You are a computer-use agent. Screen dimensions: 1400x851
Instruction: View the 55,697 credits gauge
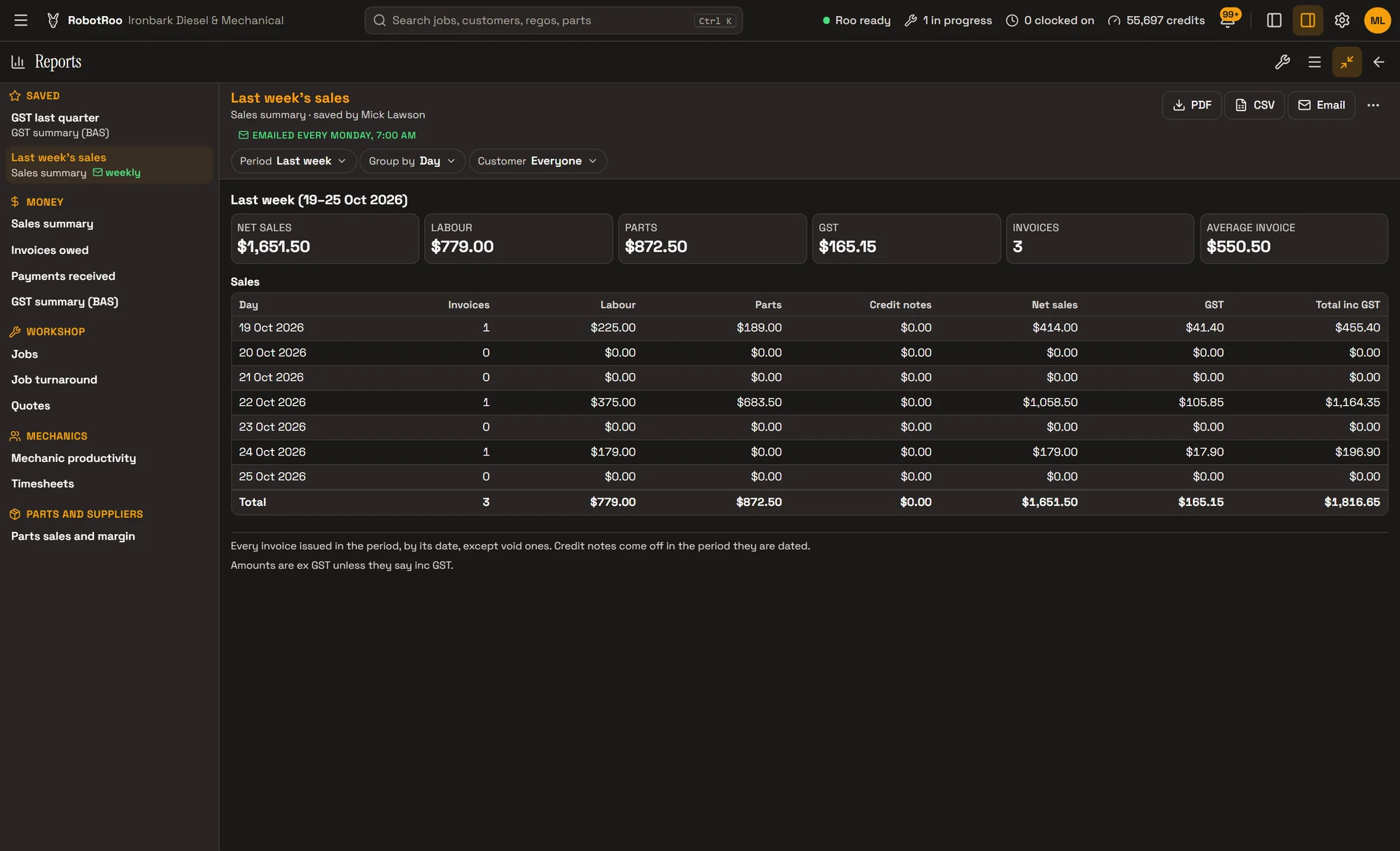[x=1156, y=20]
